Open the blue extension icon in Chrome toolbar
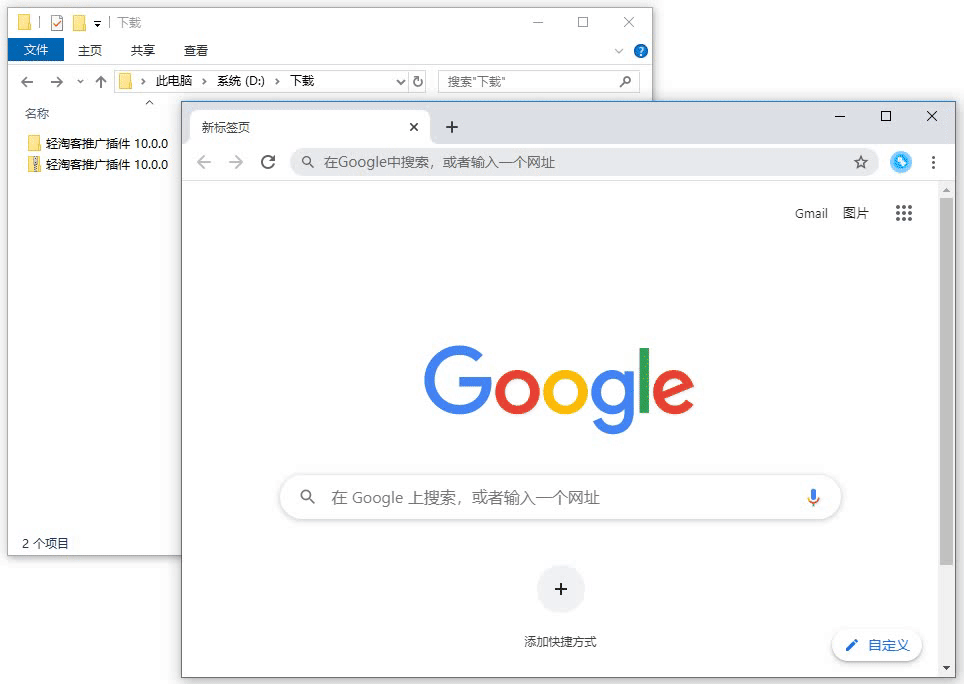964x684 pixels. coord(901,162)
